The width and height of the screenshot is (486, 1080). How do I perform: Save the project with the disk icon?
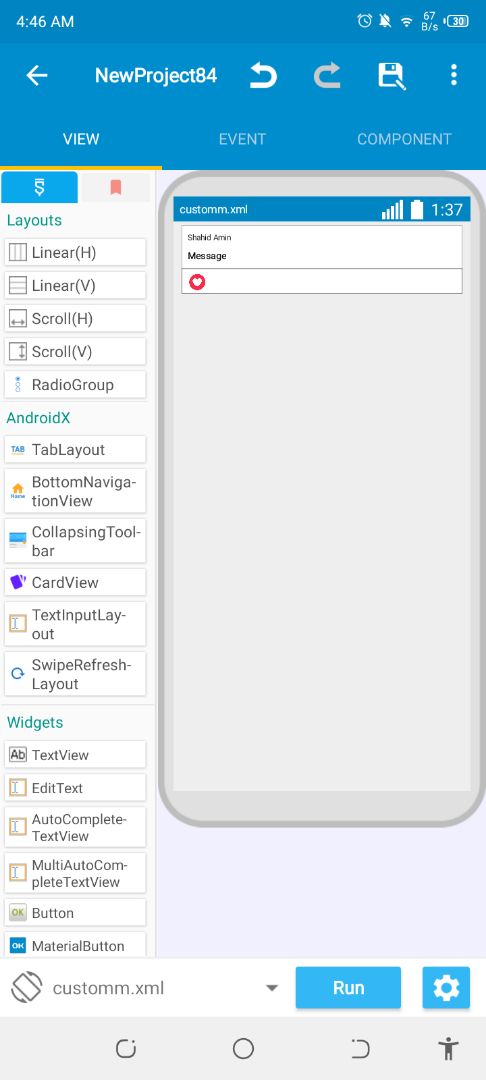pyautogui.click(x=391, y=75)
